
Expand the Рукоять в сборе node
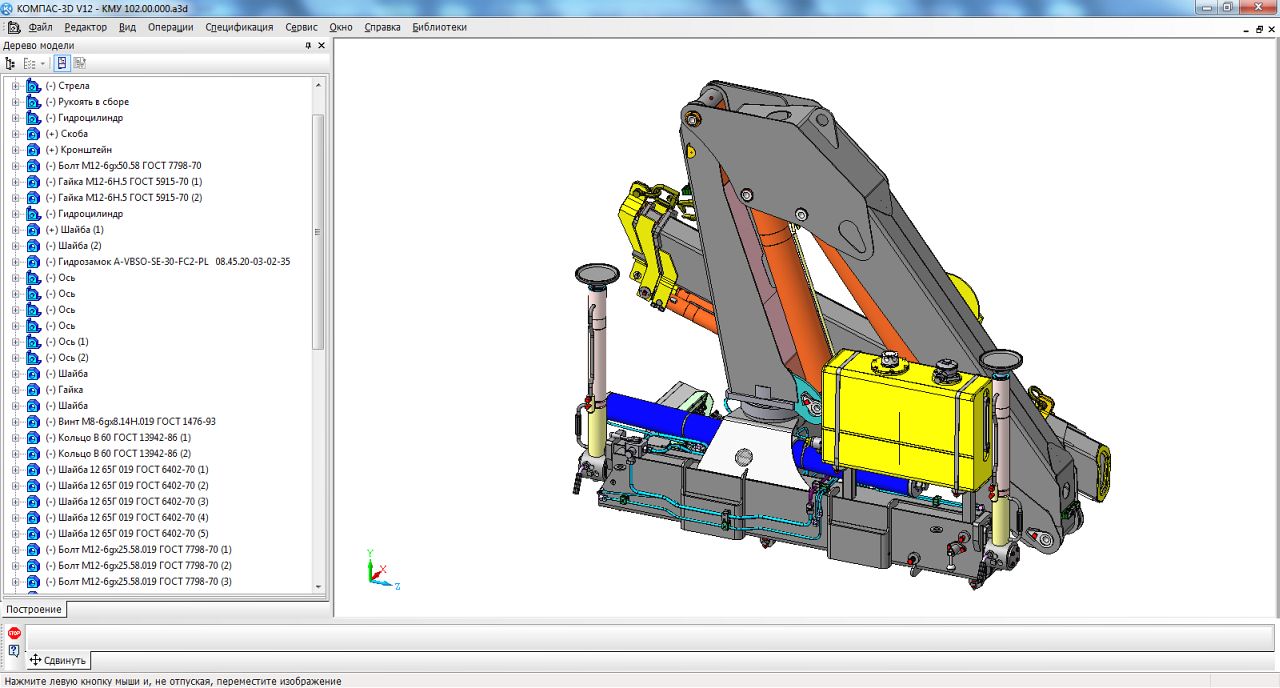click(15, 102)
